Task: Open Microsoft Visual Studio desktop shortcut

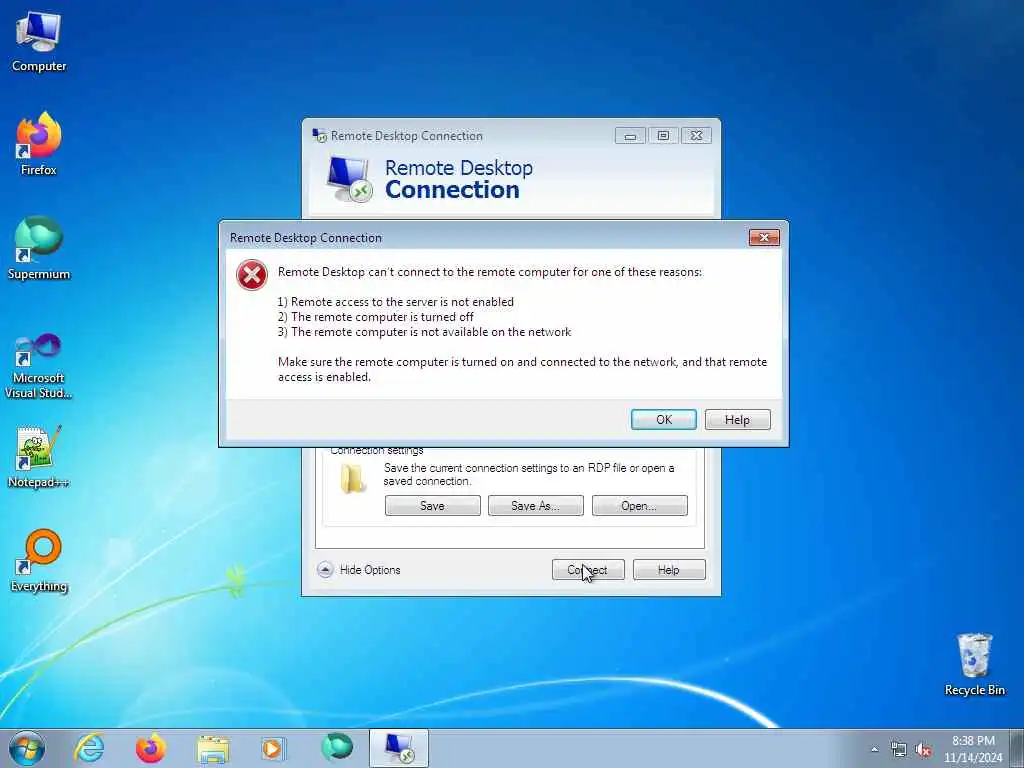Action: coord(39,366)
